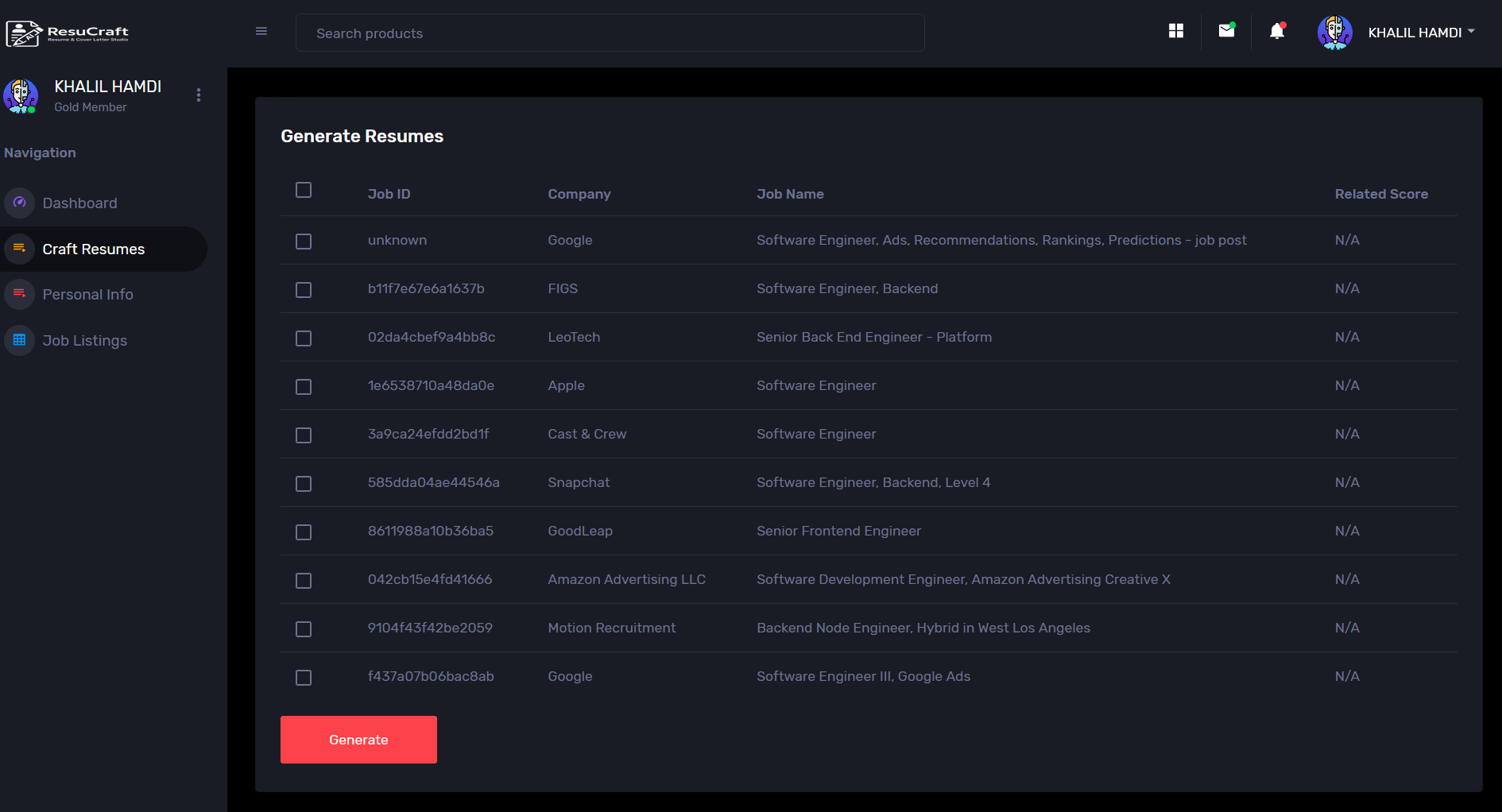Viewport: 1502px width, 812px height.
Task: Click the FIGS company name
Action: [x=563, y=288]
